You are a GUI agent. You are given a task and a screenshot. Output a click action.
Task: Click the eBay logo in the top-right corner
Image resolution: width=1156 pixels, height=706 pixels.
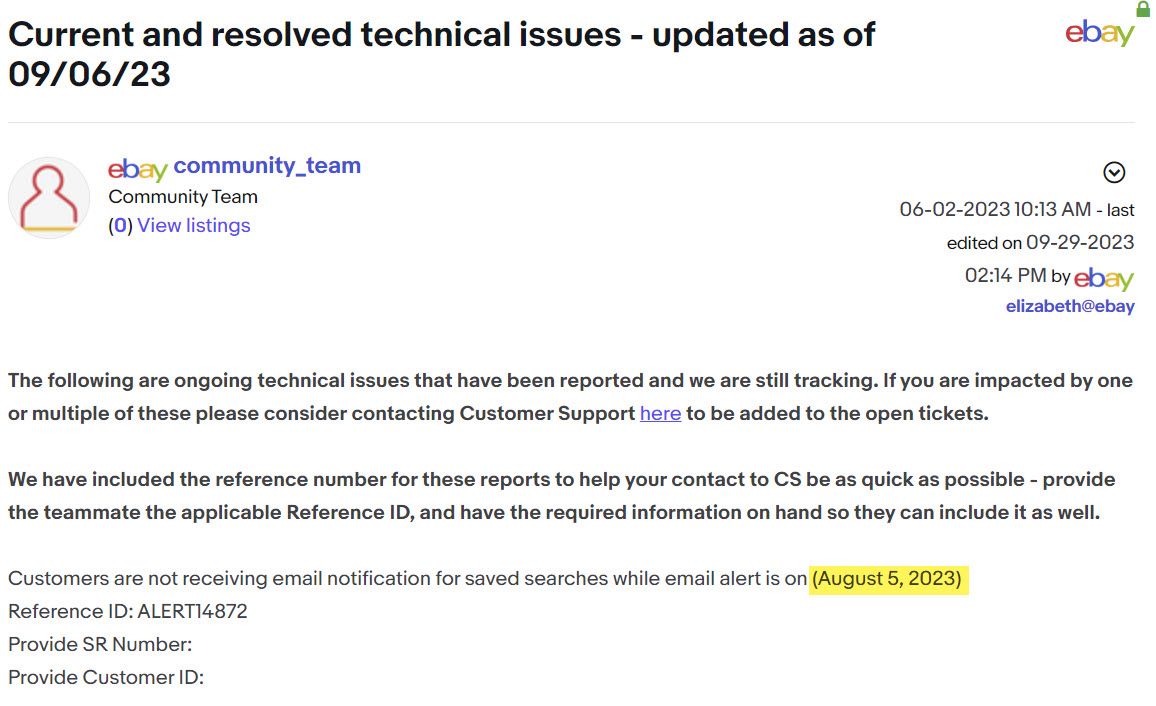point(1099,33)
